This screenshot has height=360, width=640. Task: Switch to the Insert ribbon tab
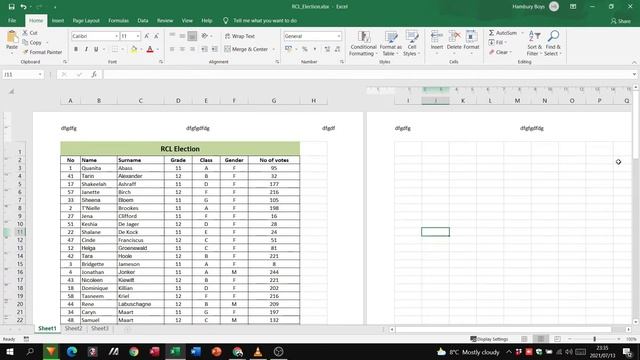[58, 20]
